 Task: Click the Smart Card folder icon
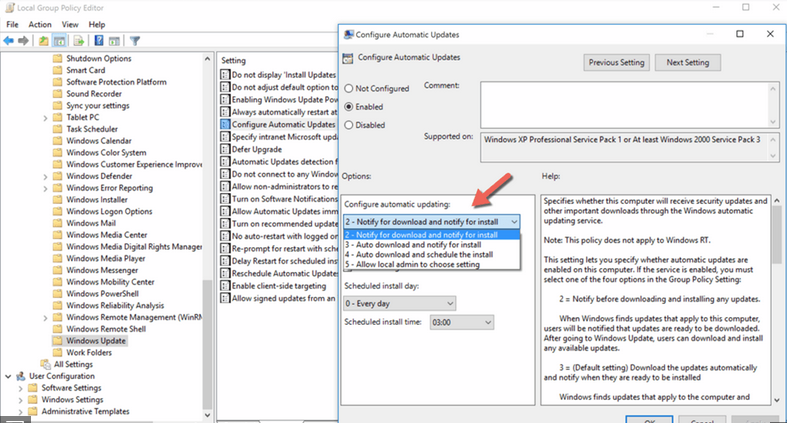58,70
